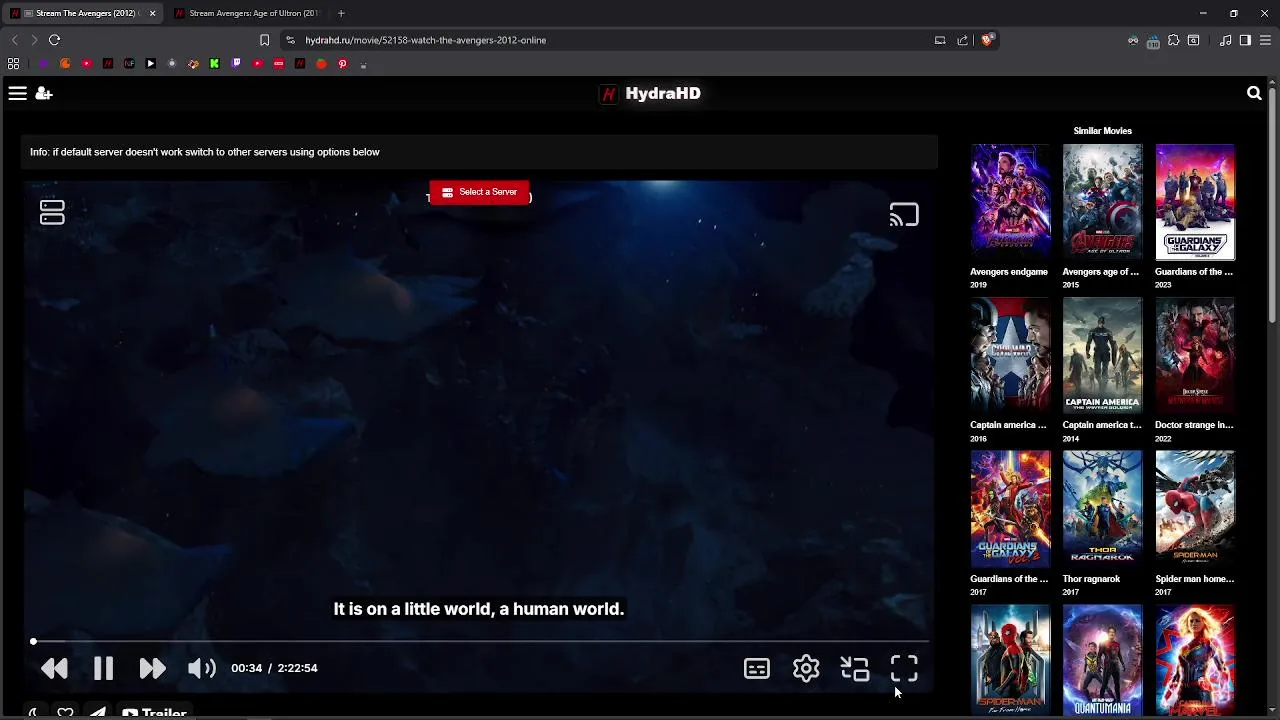Viewport: 1280px width, 720px height.
Task: Fast forward the video
Action: [x=152, y=668]
